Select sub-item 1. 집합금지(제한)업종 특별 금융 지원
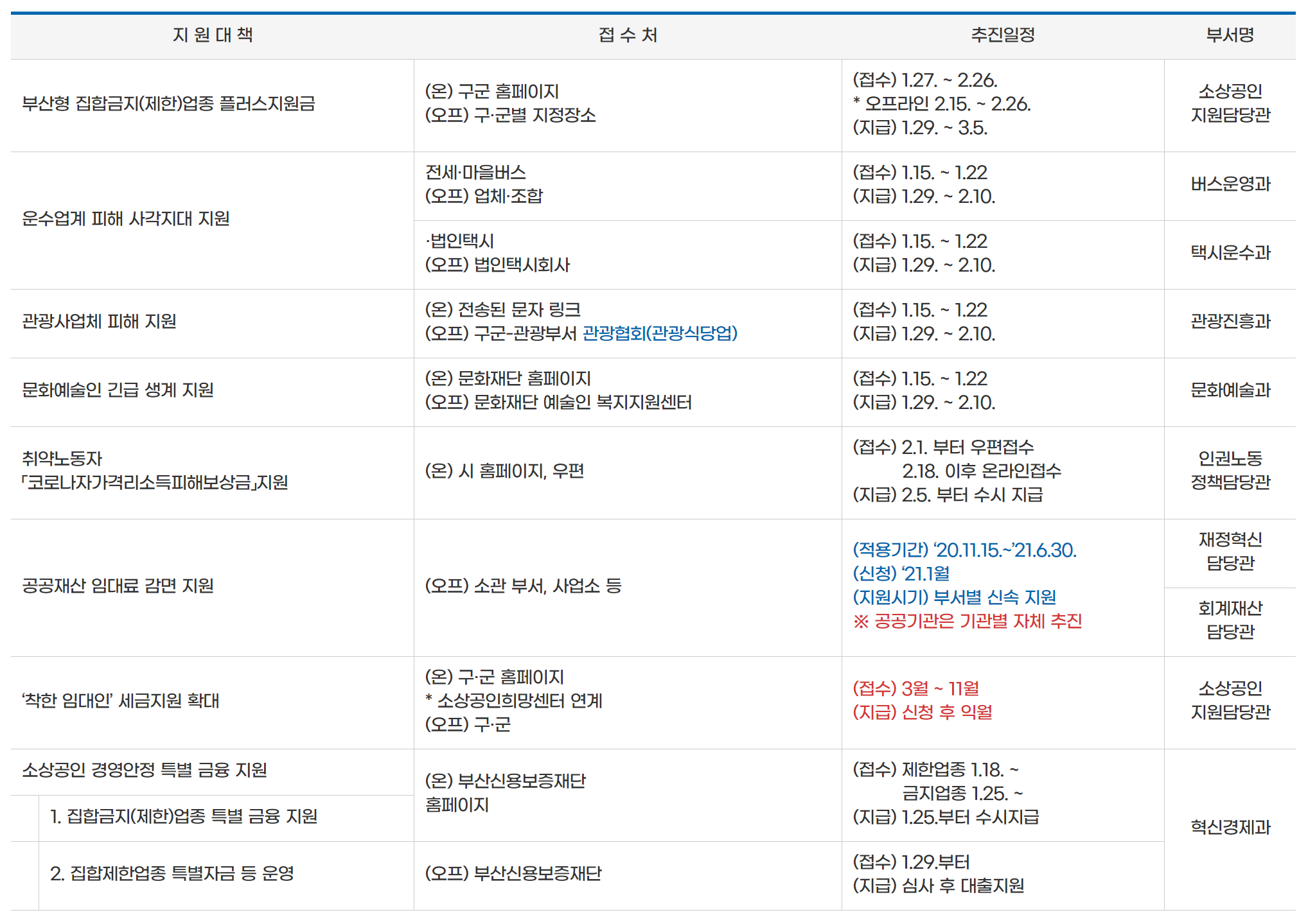The width and height of the screenshot is (1299, 924). 184,817
